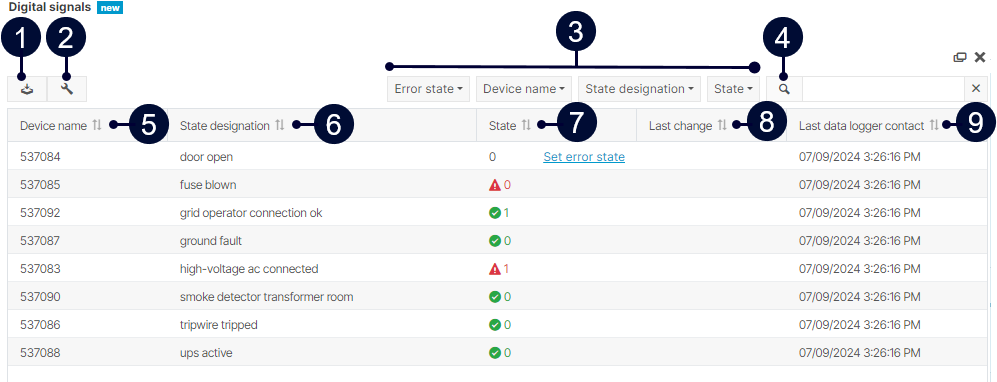997x382 pixels.
Task: Open the wrench settings button
Action: tap(67, 90)
